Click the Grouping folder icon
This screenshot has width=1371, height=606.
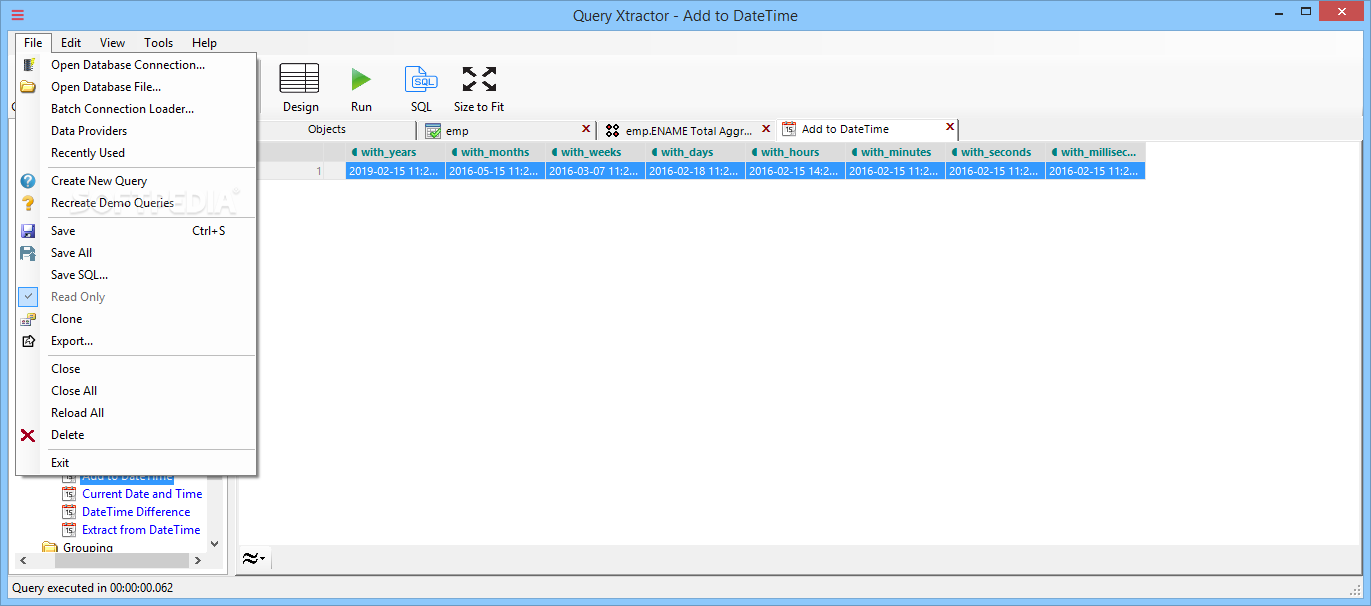pos(50,547)
